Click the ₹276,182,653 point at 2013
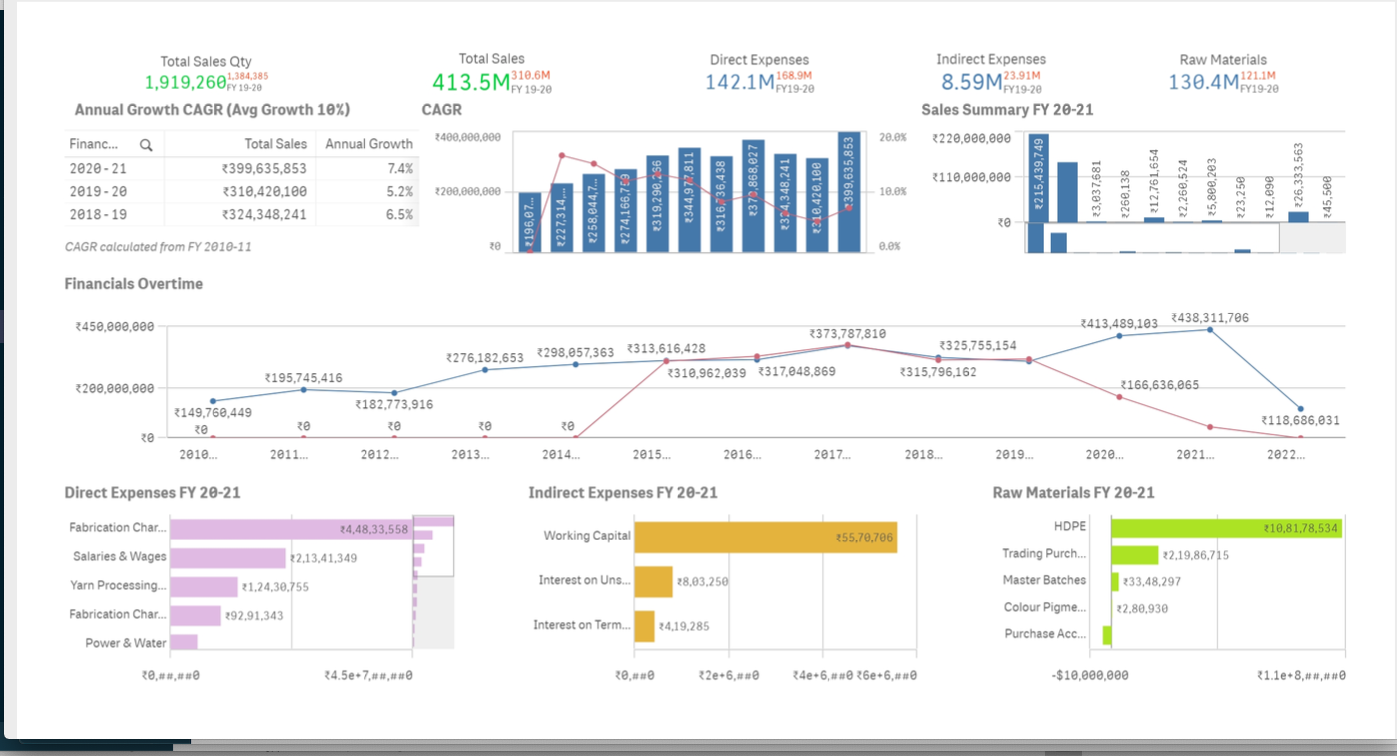Viewport: 1397px width, 756px height. tap(485, 370)
